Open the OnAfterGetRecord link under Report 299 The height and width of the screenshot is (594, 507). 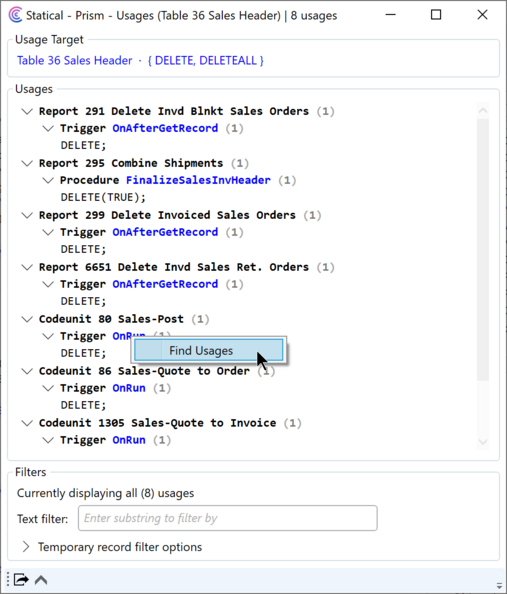165,232
